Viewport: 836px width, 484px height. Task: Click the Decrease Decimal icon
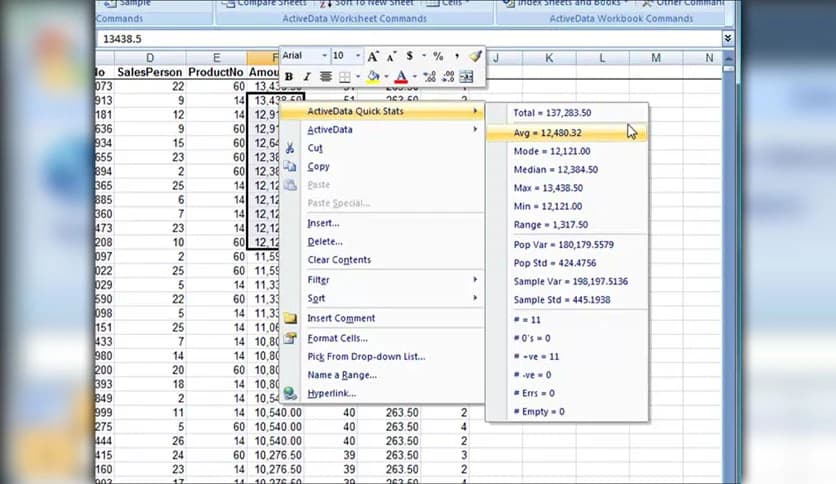point(448,77)
